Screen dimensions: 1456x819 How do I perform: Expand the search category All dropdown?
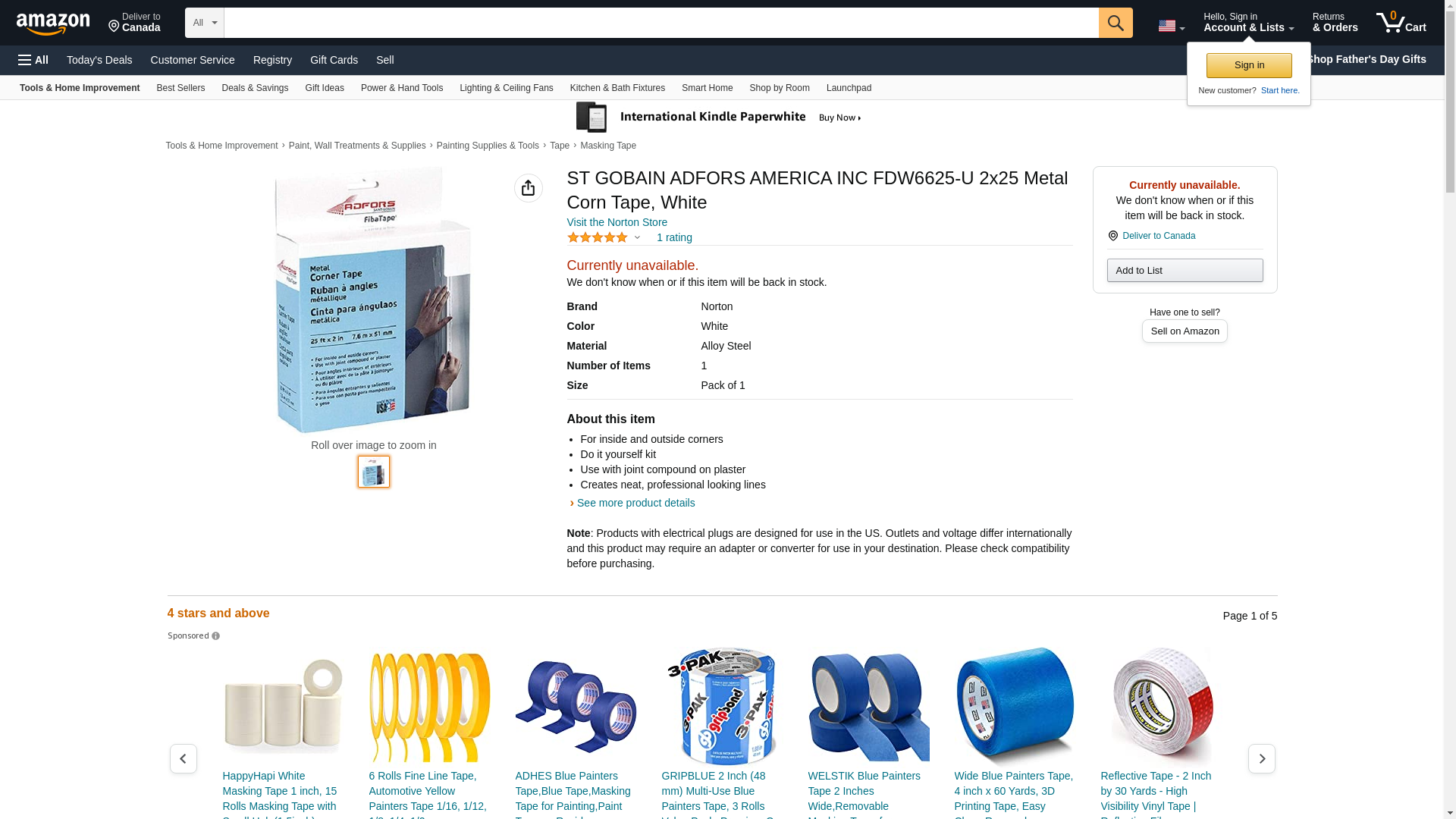[x=205, y=23]
